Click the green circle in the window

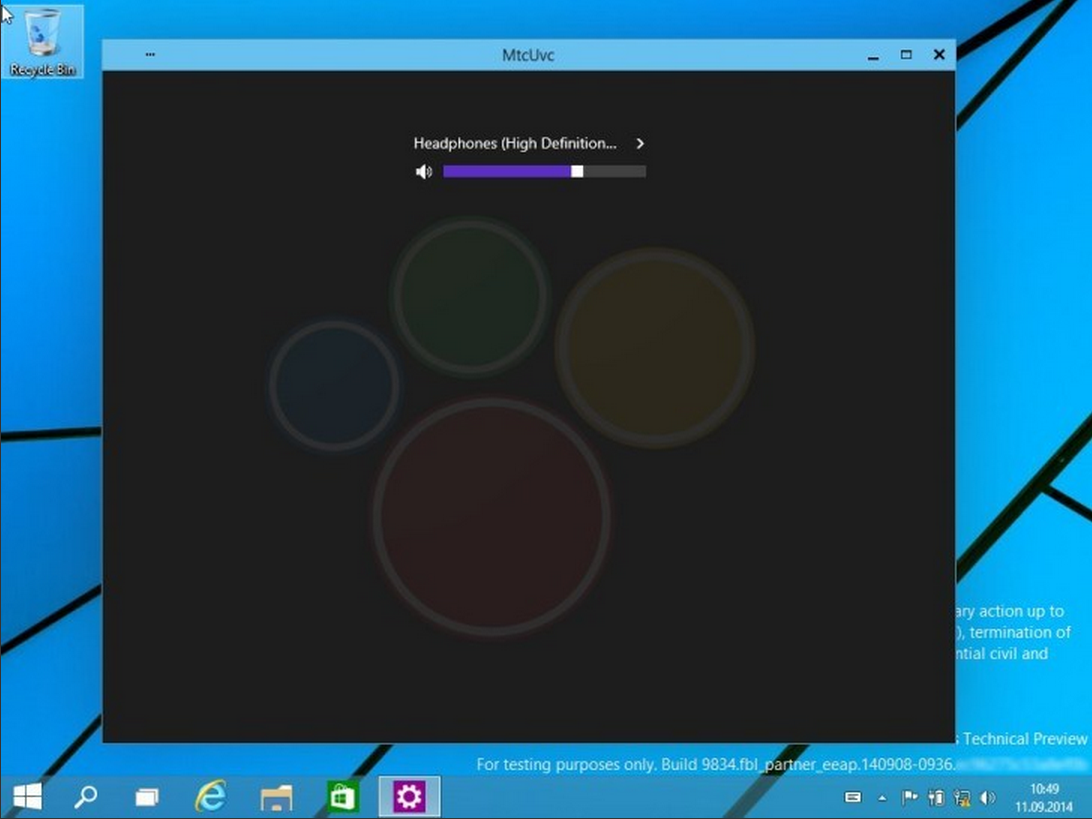(x=469, y=296)
